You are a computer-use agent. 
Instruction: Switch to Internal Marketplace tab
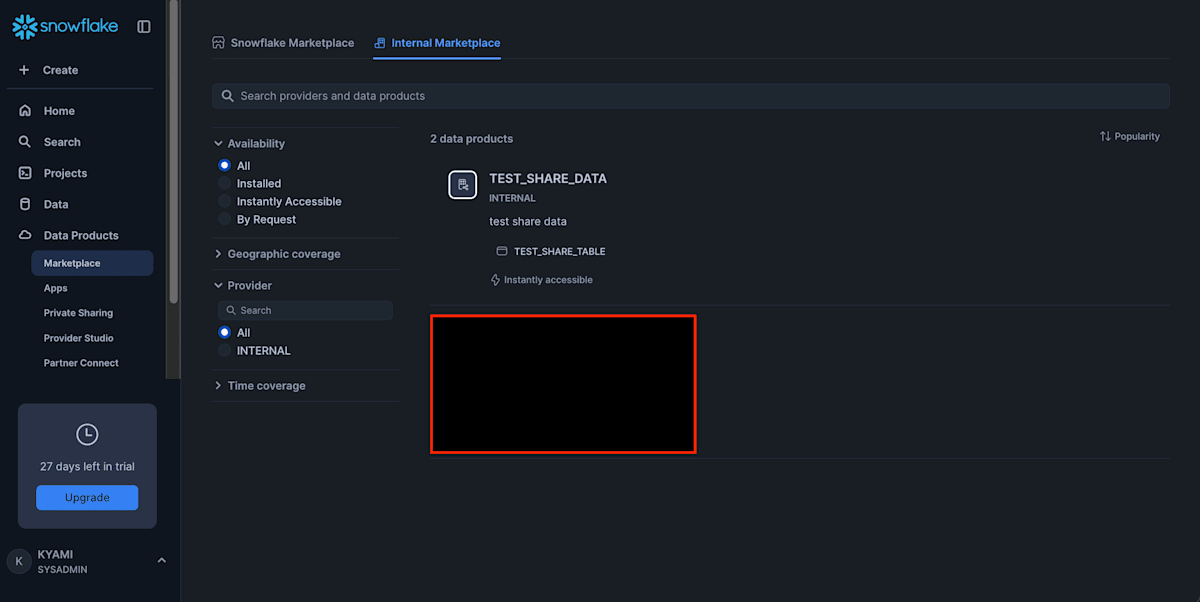pyautogui.click(x=437, y=43)
